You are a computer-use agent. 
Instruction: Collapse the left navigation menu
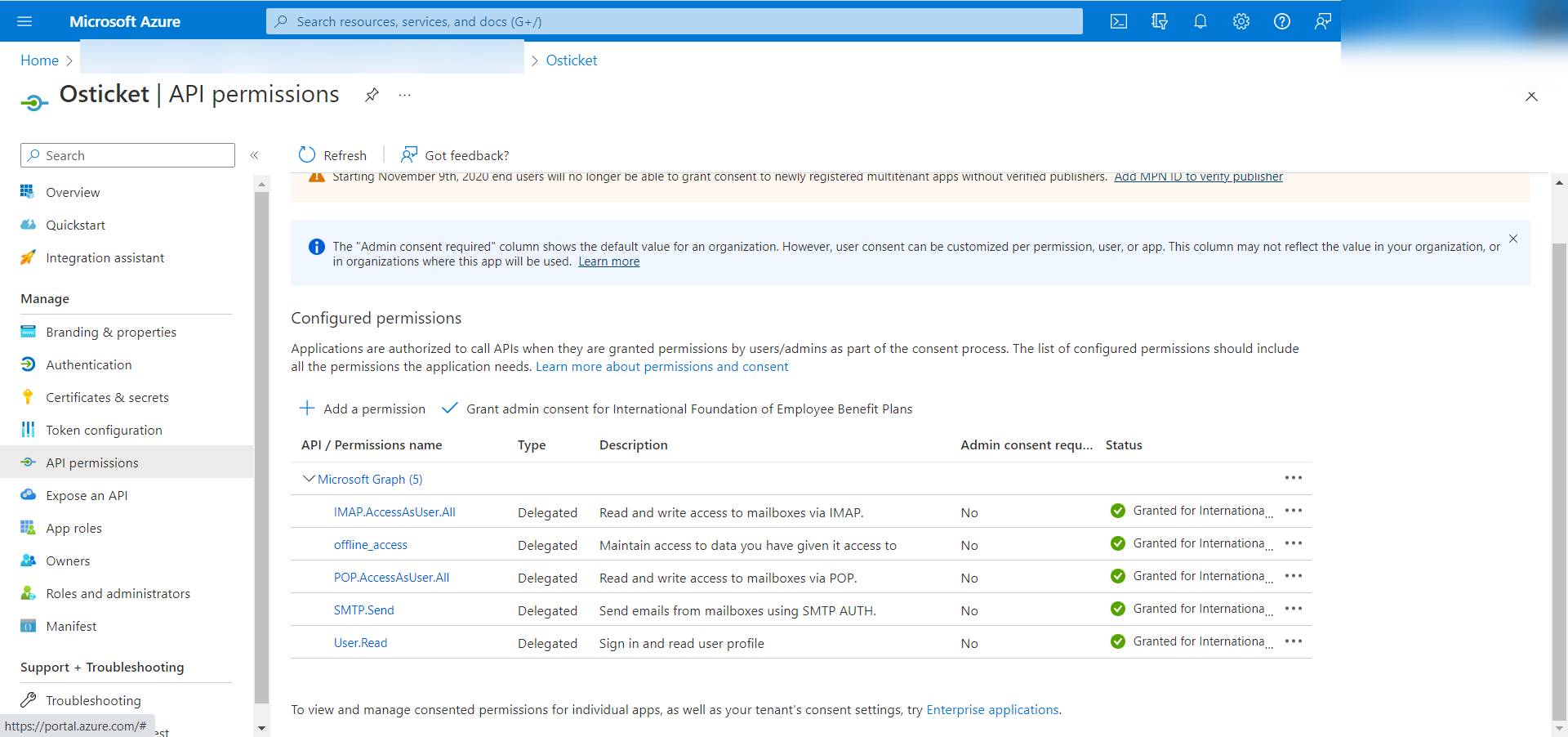pos(254,155)
